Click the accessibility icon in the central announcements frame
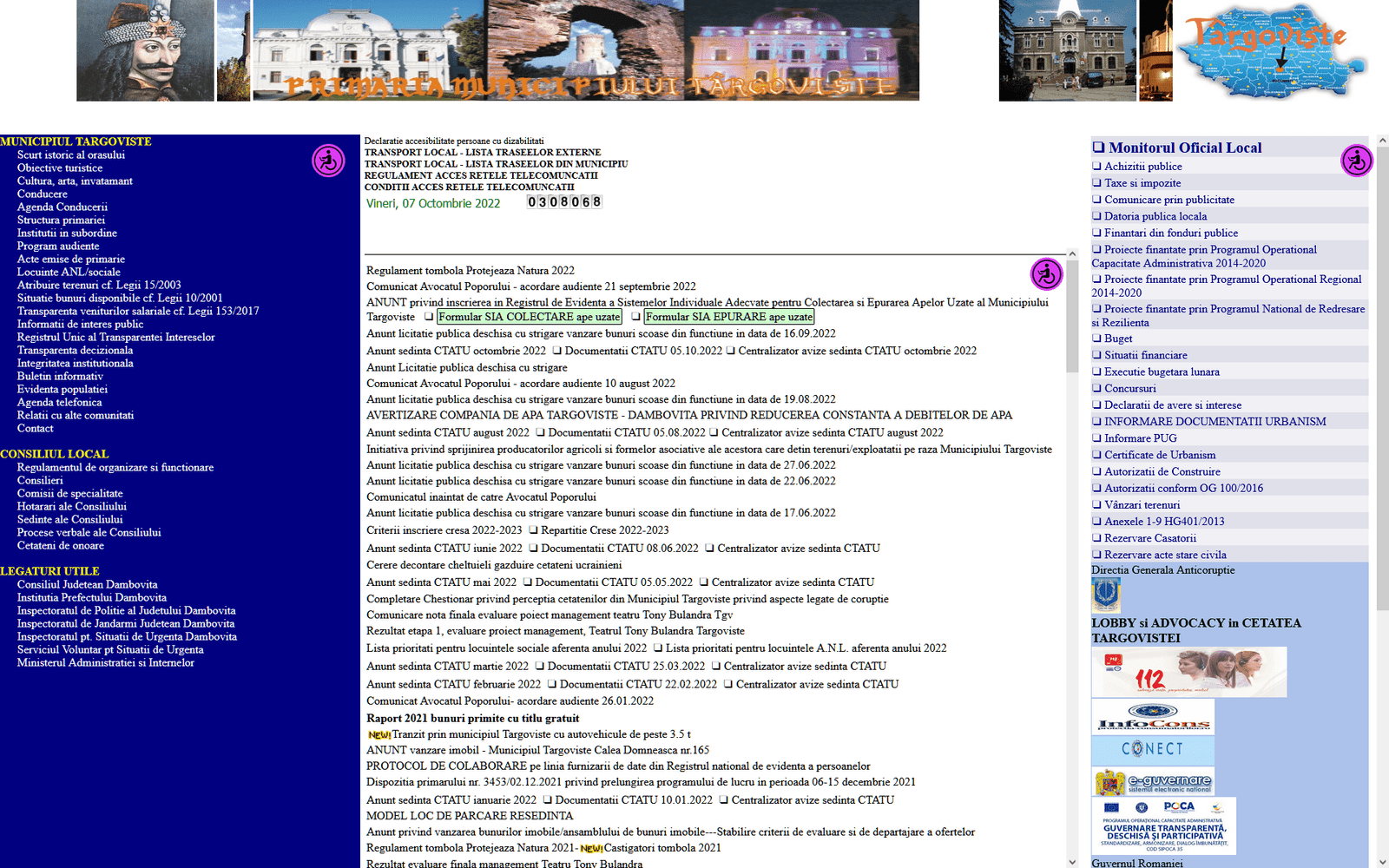This screenshot has width=1389, height=868. click(x=1046, y=274)
